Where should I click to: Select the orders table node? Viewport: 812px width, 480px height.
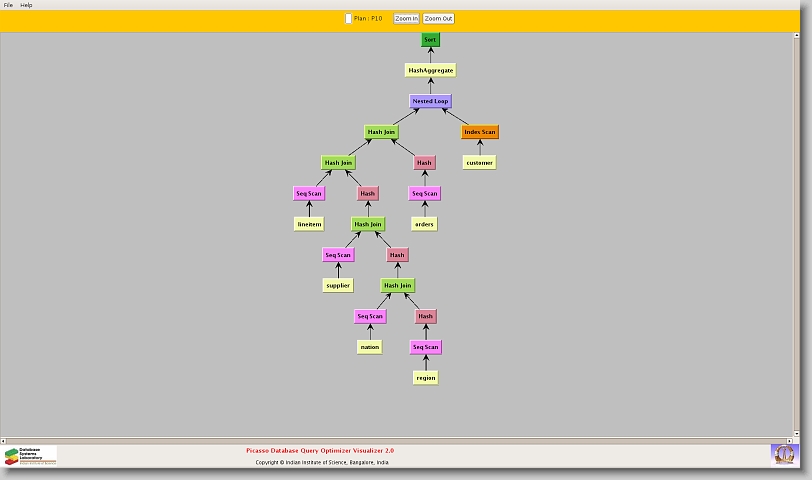click(424, 224)
